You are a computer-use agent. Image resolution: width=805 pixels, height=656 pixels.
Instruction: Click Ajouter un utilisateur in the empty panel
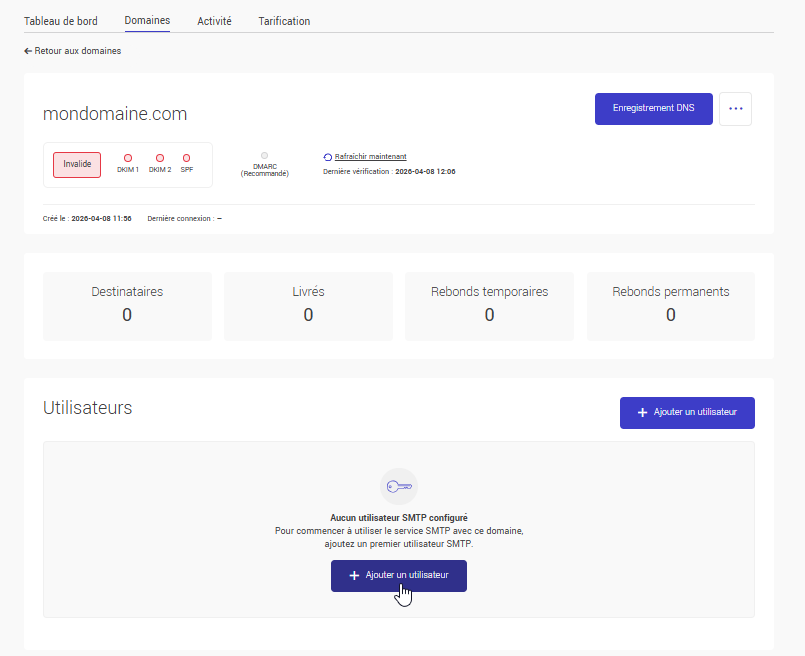[398, 575]
